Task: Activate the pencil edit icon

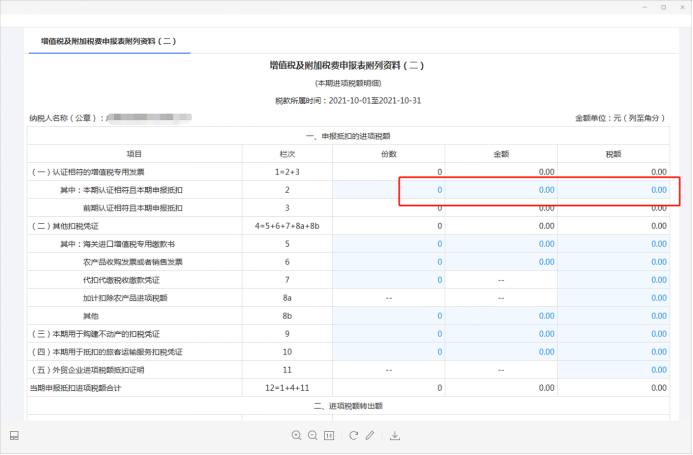Action: click(370, 436)
